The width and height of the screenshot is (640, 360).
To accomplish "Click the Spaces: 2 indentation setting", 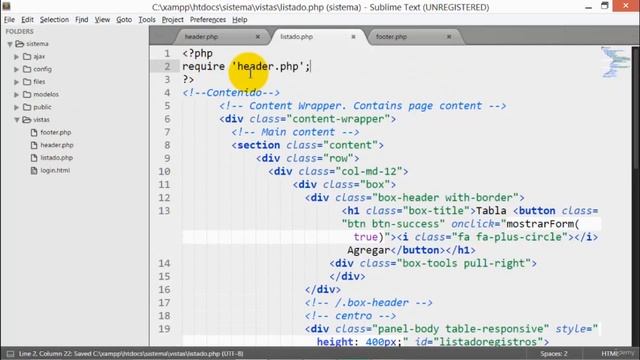I will pyautogui.click(x=554, y=353).
